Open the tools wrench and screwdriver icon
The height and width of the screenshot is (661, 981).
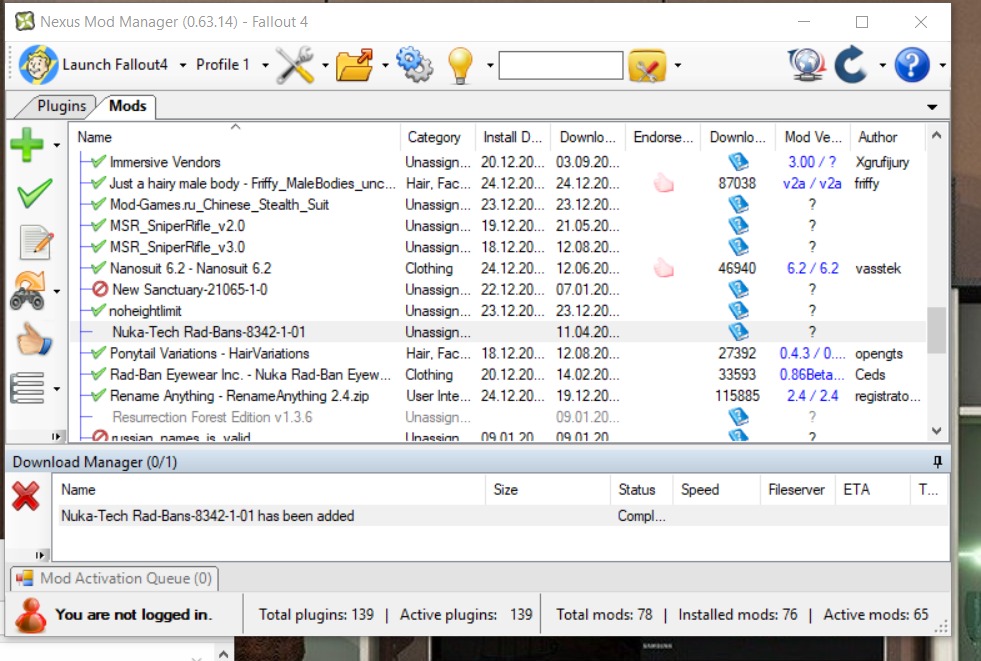click(295, 64)
